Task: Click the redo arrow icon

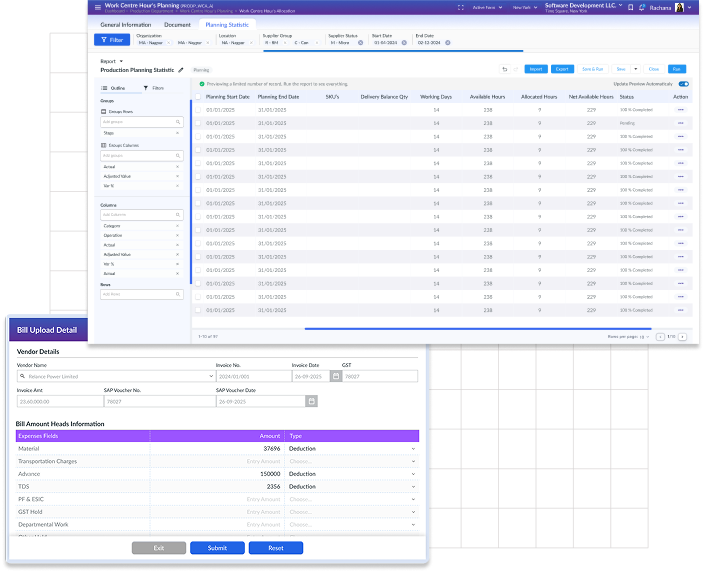Action: point(516,69)
